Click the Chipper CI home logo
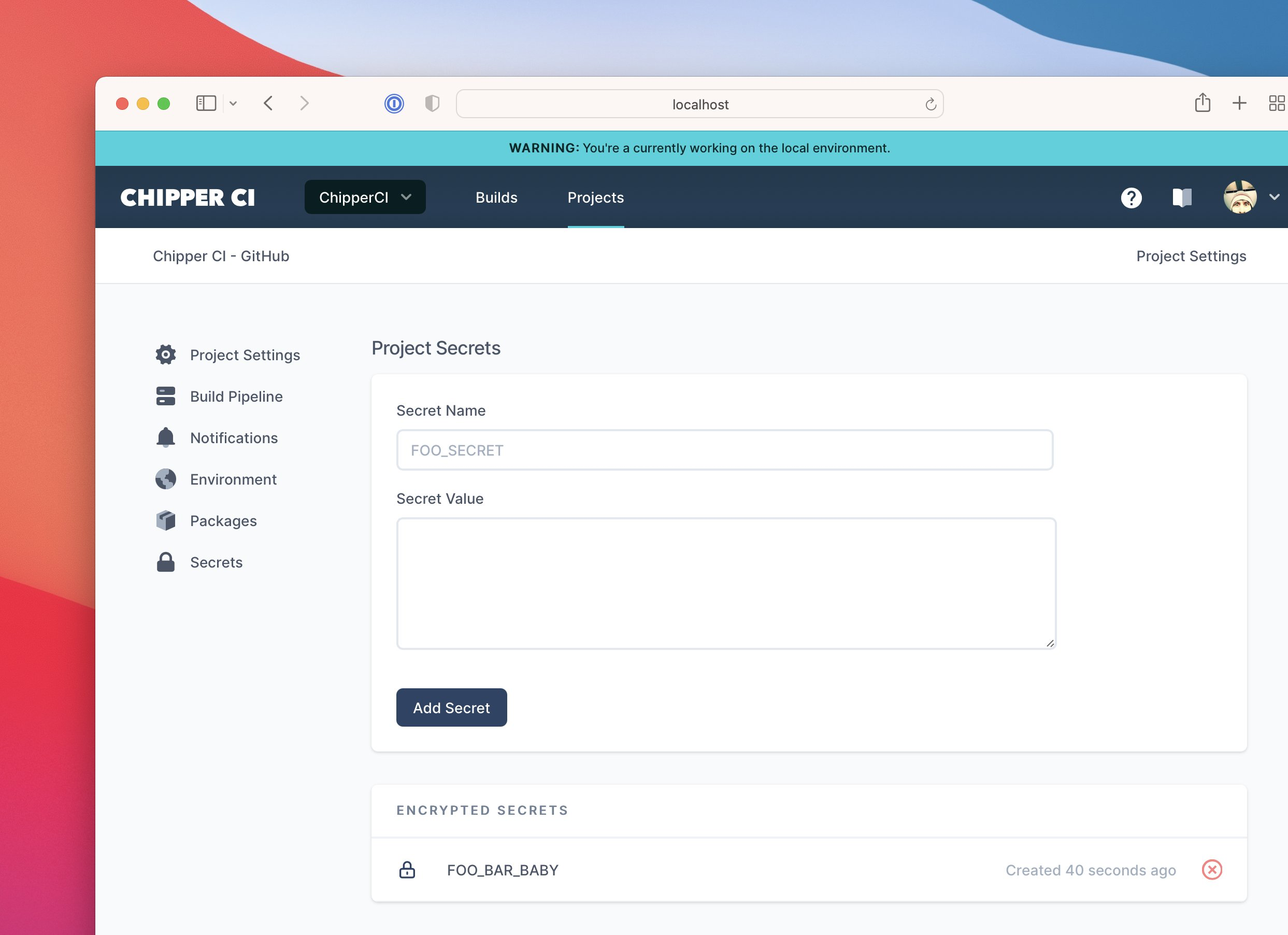 187,197
